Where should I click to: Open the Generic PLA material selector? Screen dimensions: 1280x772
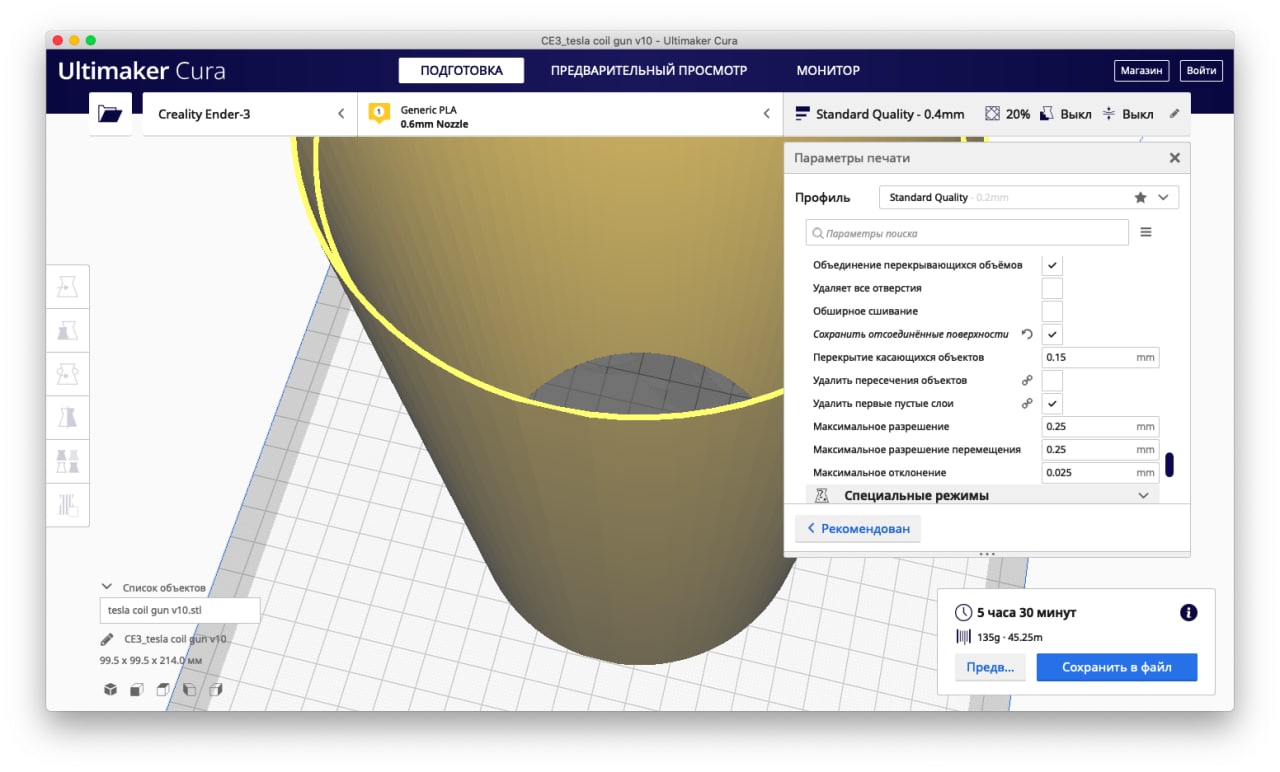pos(571,114)
